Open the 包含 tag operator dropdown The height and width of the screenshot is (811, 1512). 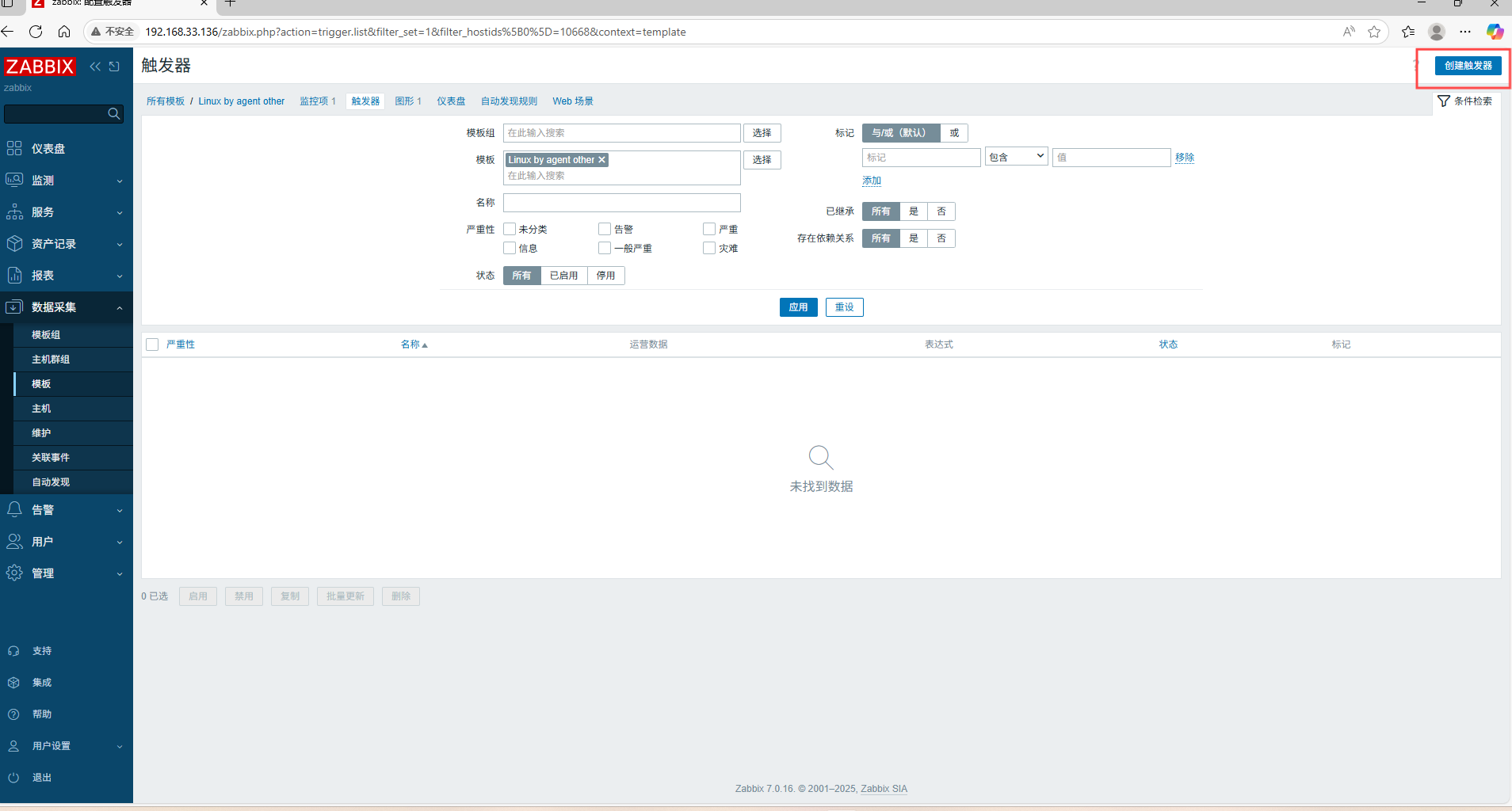1017,157
